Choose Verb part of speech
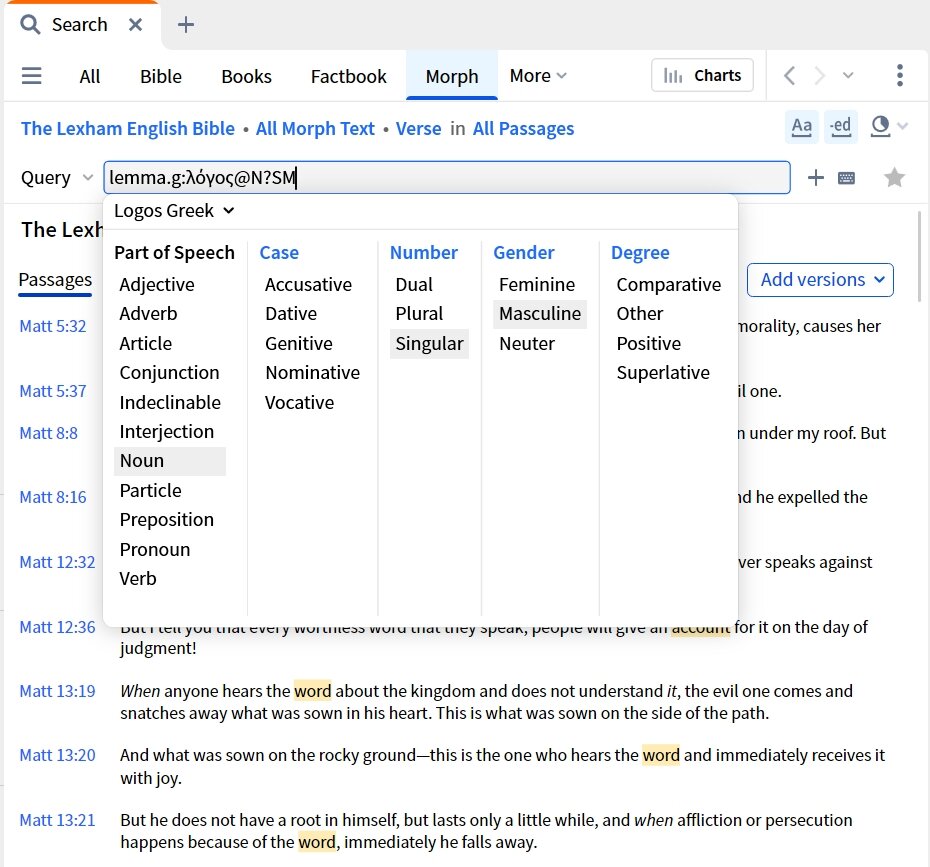This screenshot has width=930, height=867. pyautogui.click(x=138, y=578)
